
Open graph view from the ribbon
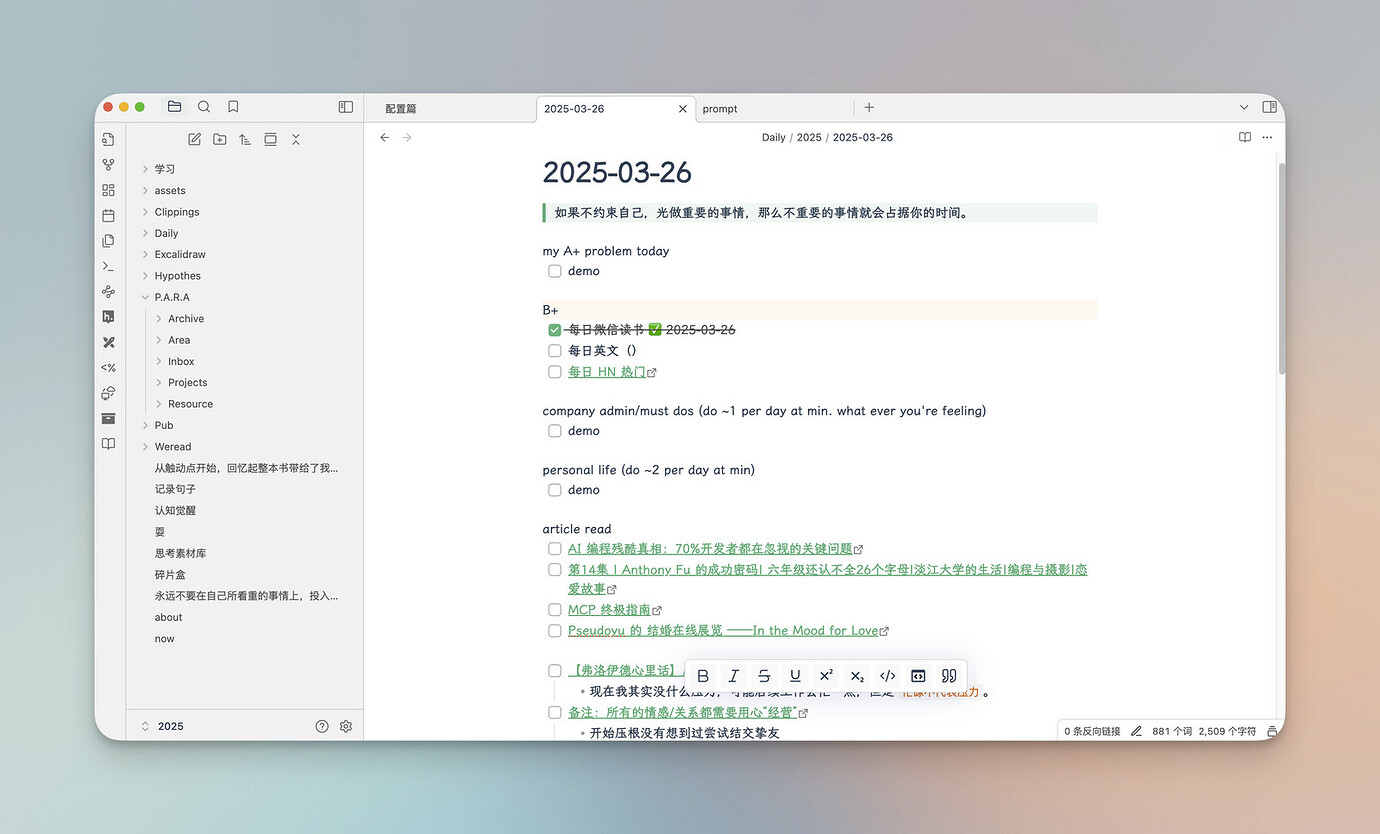(x=108, y=165)
